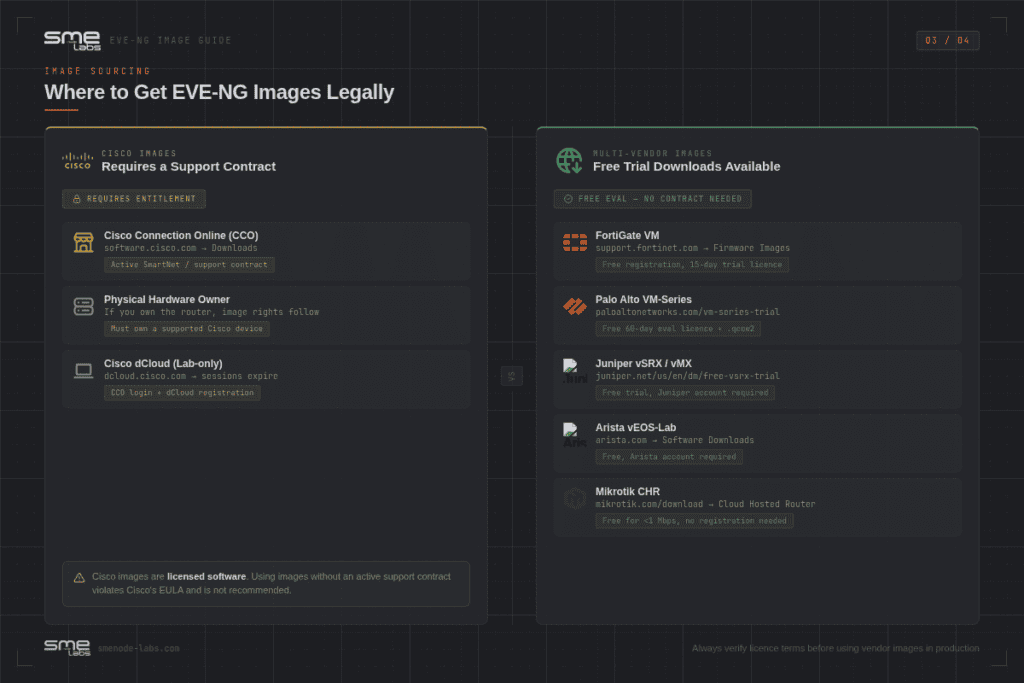Click the check circle icon in Free Eval badge
The height and width of the screenshot is (683, 1024).
click(x=568, y=199)
